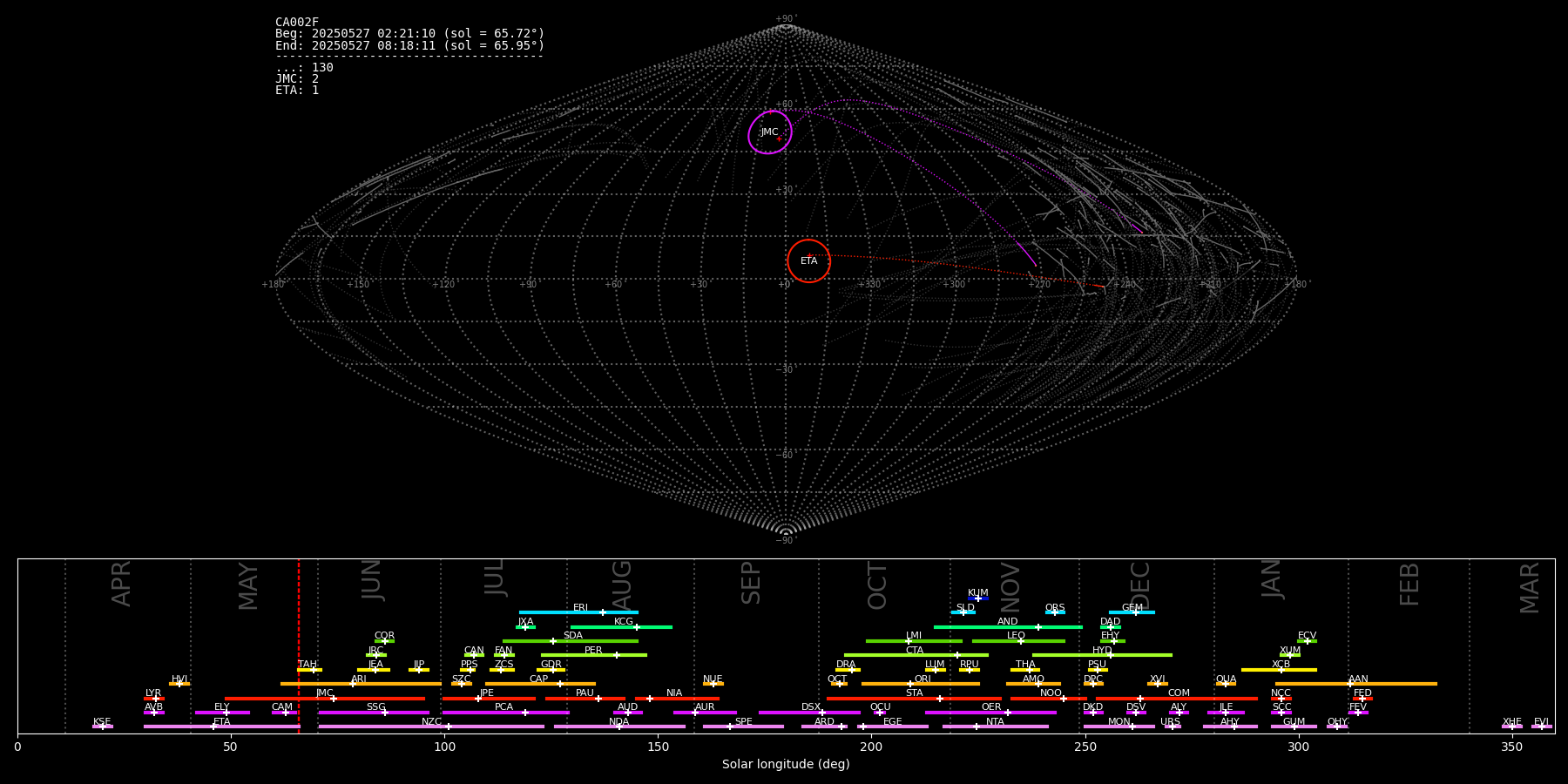Click the QUA shower label in timeline
The width and height of the screenshot is (1568, 784).
coord(1227,679)
